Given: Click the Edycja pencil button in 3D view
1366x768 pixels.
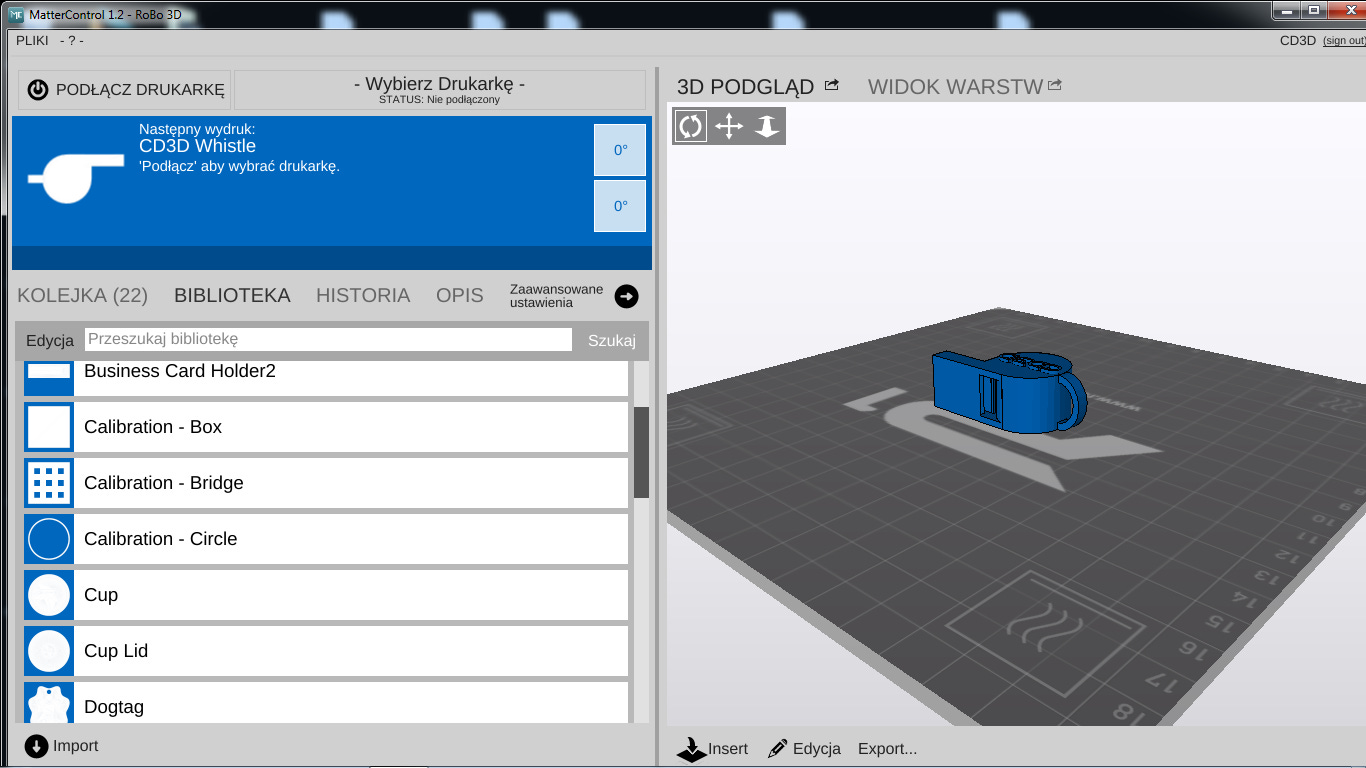Looking at the screenshot, I should click(x=805, y=748).
